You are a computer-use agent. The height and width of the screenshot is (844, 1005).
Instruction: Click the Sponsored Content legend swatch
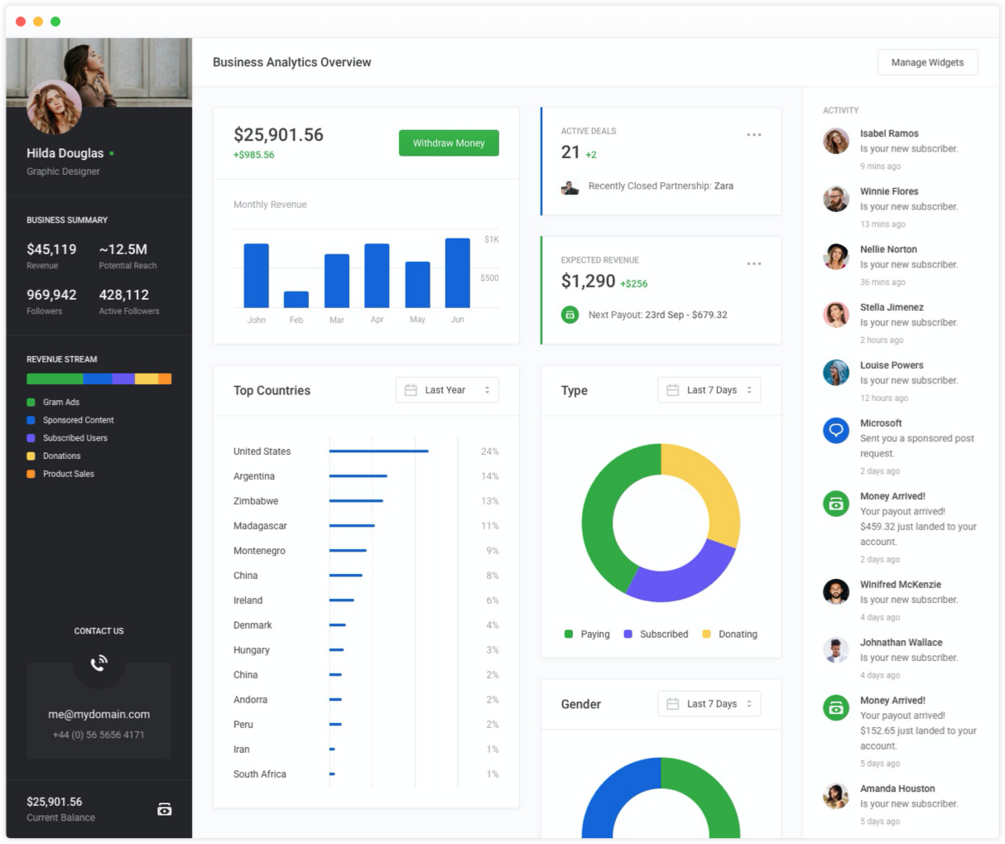click(x=31, y=420)
